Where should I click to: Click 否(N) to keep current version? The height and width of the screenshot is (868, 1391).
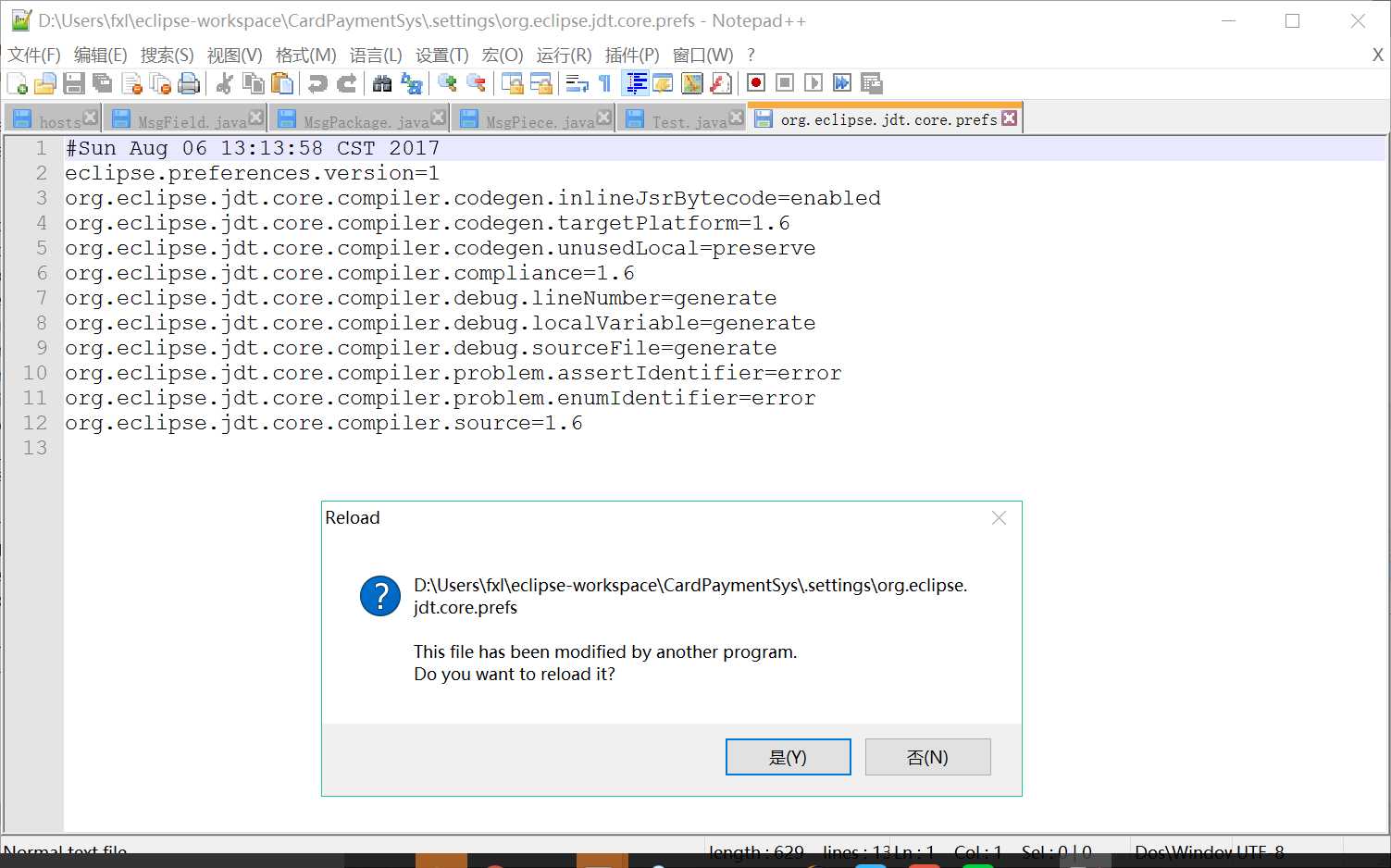click(928, 757)
